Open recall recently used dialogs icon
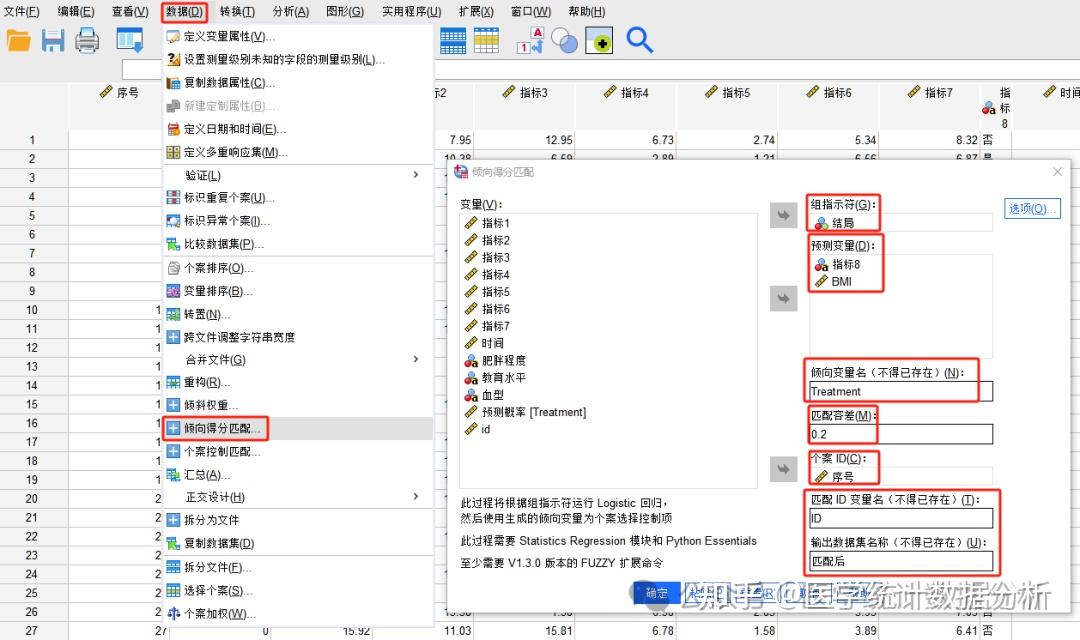1080x640 pixels. 131,42
